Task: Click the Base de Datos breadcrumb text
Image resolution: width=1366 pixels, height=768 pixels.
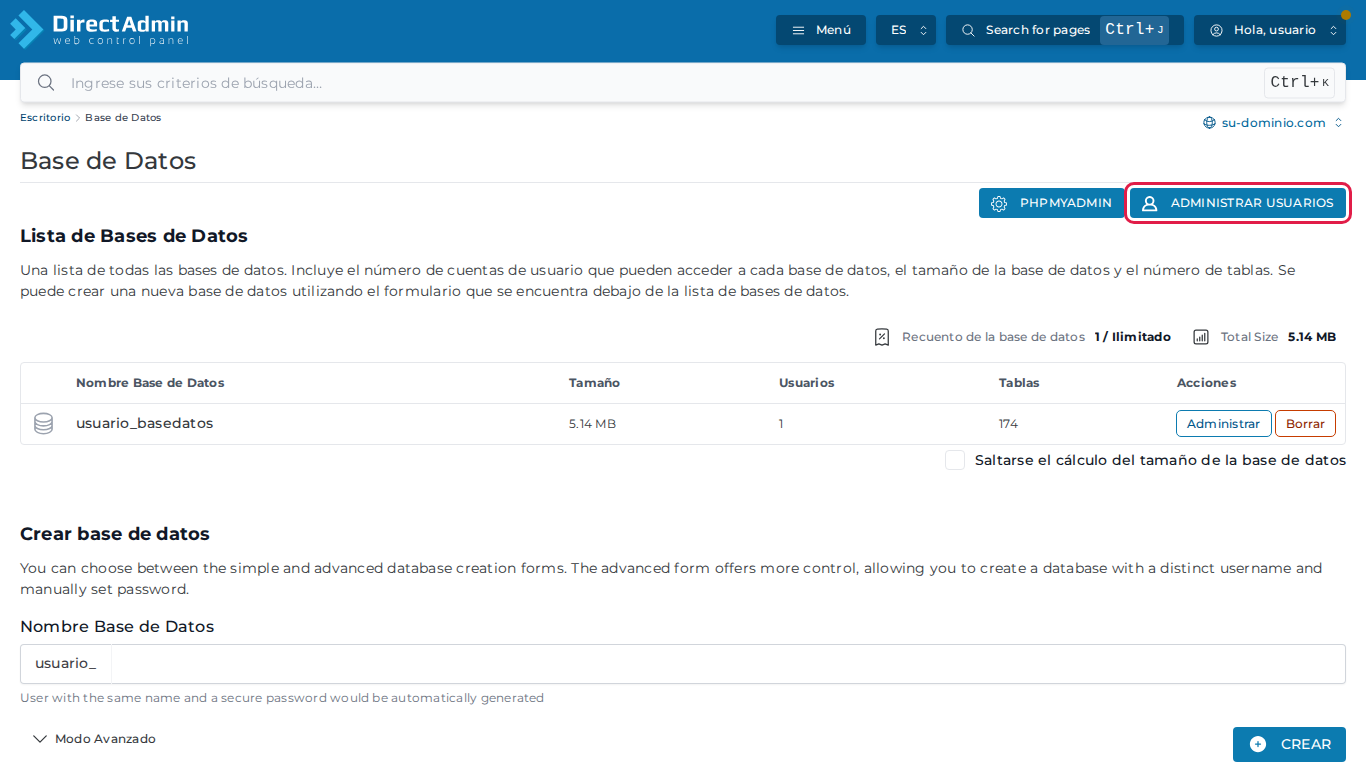Action: pos(123,118)
